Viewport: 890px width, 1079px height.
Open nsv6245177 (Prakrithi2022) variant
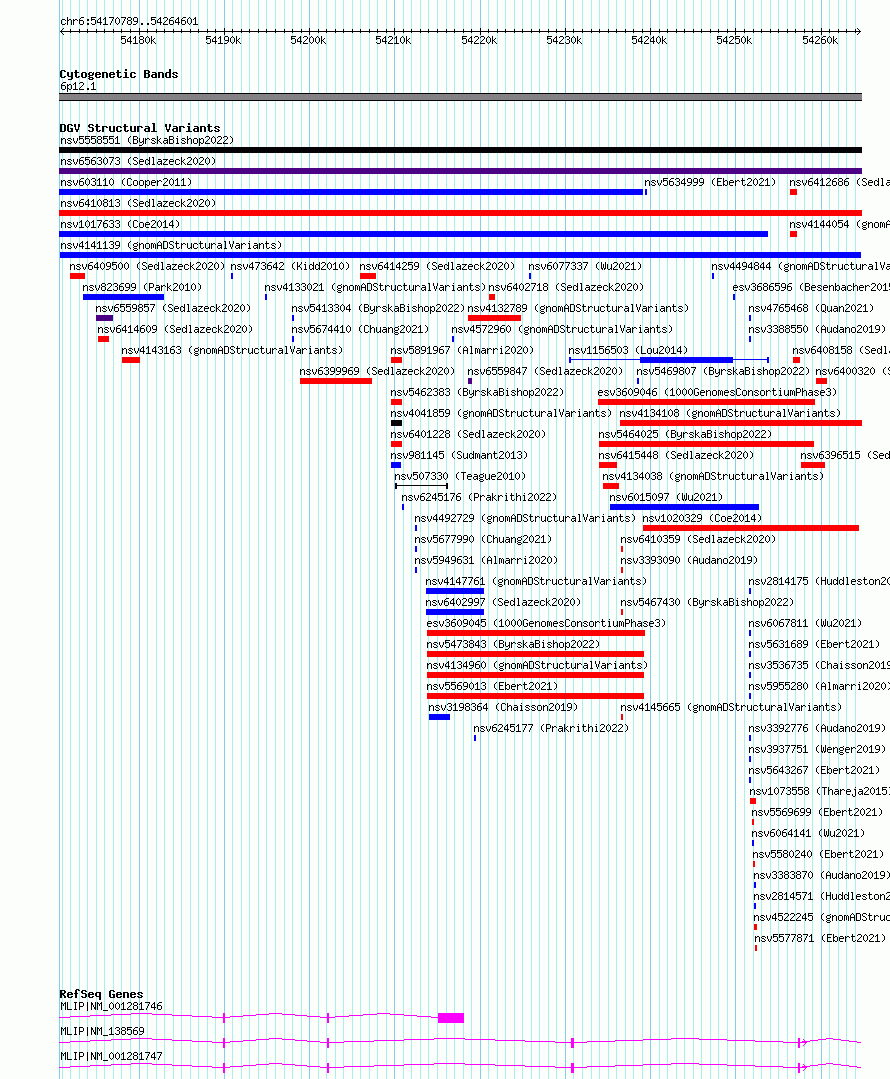[x=551, y=728]
